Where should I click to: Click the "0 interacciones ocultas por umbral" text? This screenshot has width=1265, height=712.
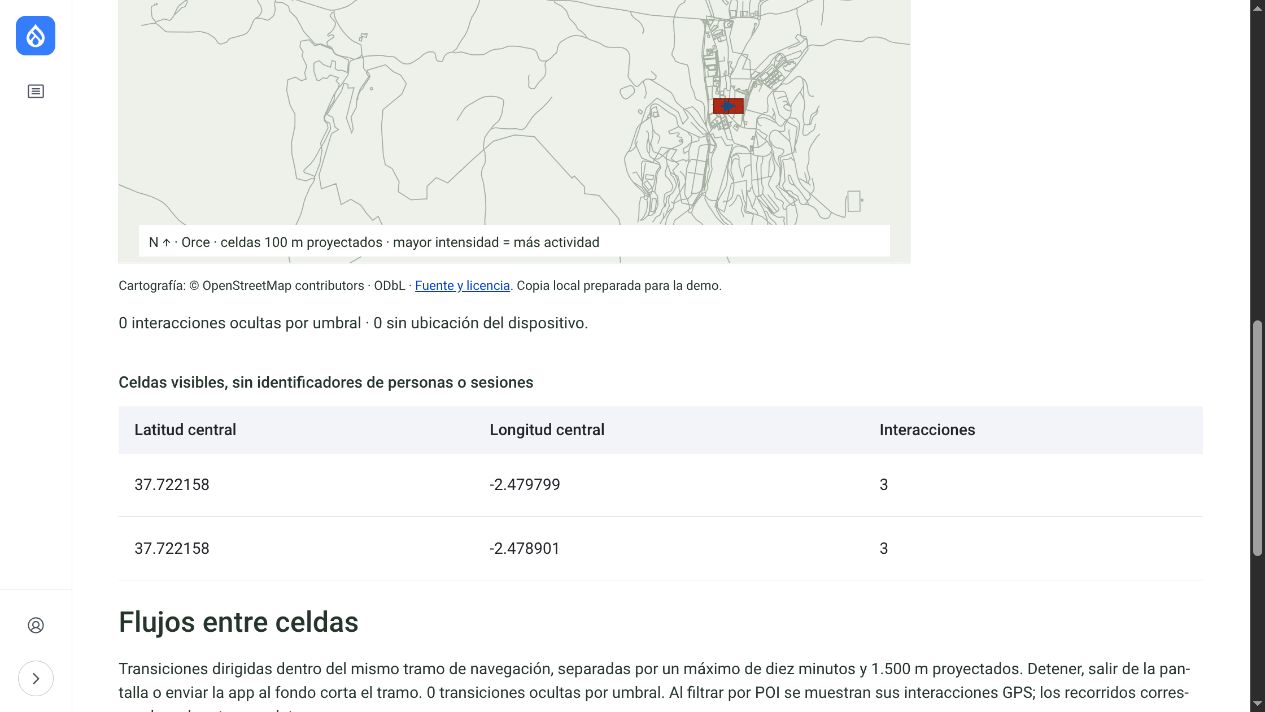(240, 323)
